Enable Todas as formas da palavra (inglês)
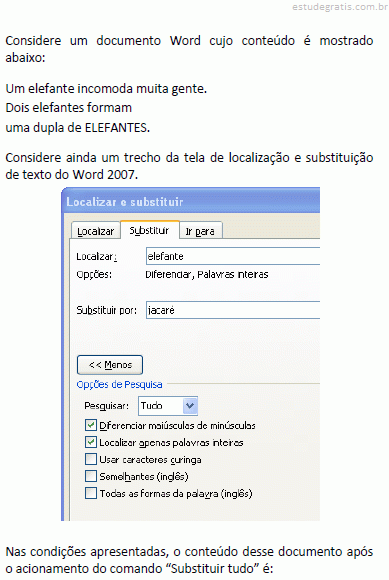This screenshot has width=389, height=580. click(x=91, y=493)
